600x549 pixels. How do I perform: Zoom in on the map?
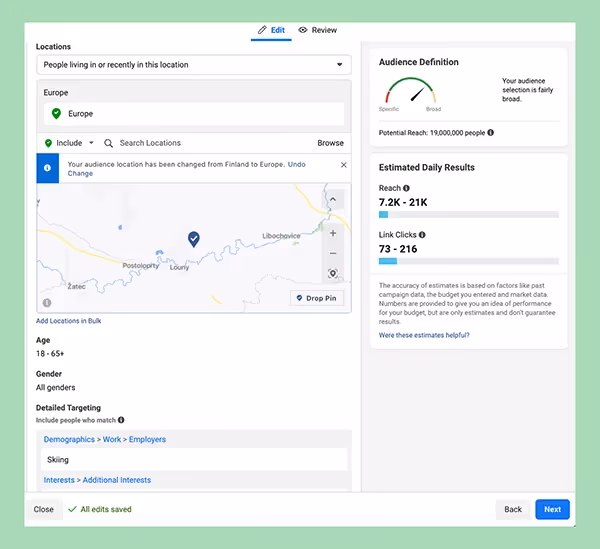333,233
